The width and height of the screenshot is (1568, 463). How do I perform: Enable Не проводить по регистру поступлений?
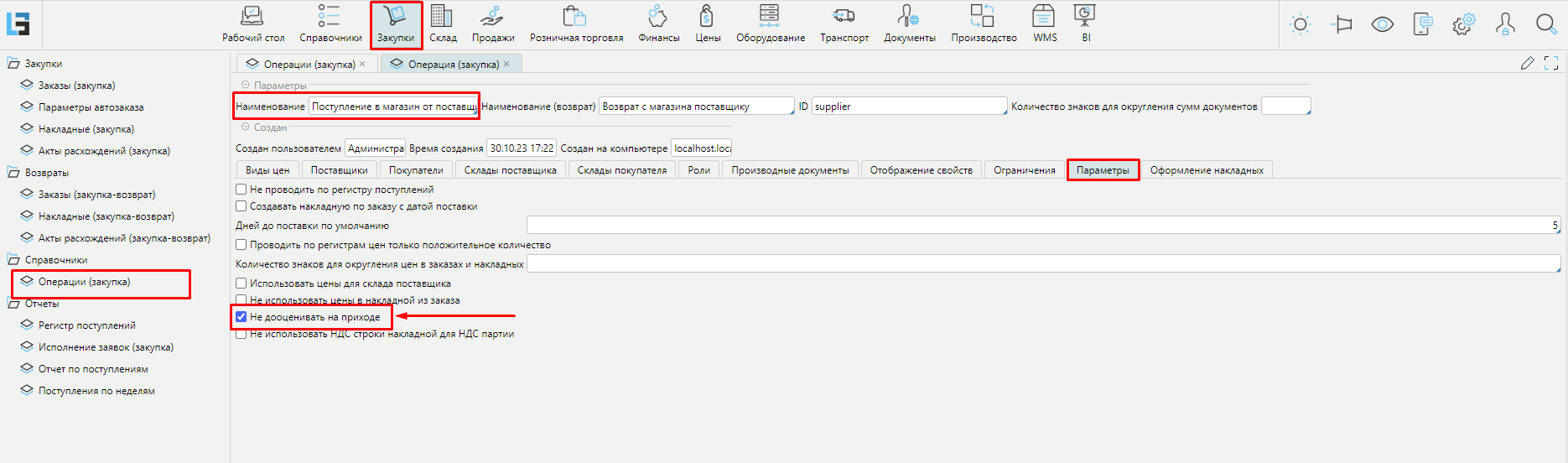(x=241, y=190)
